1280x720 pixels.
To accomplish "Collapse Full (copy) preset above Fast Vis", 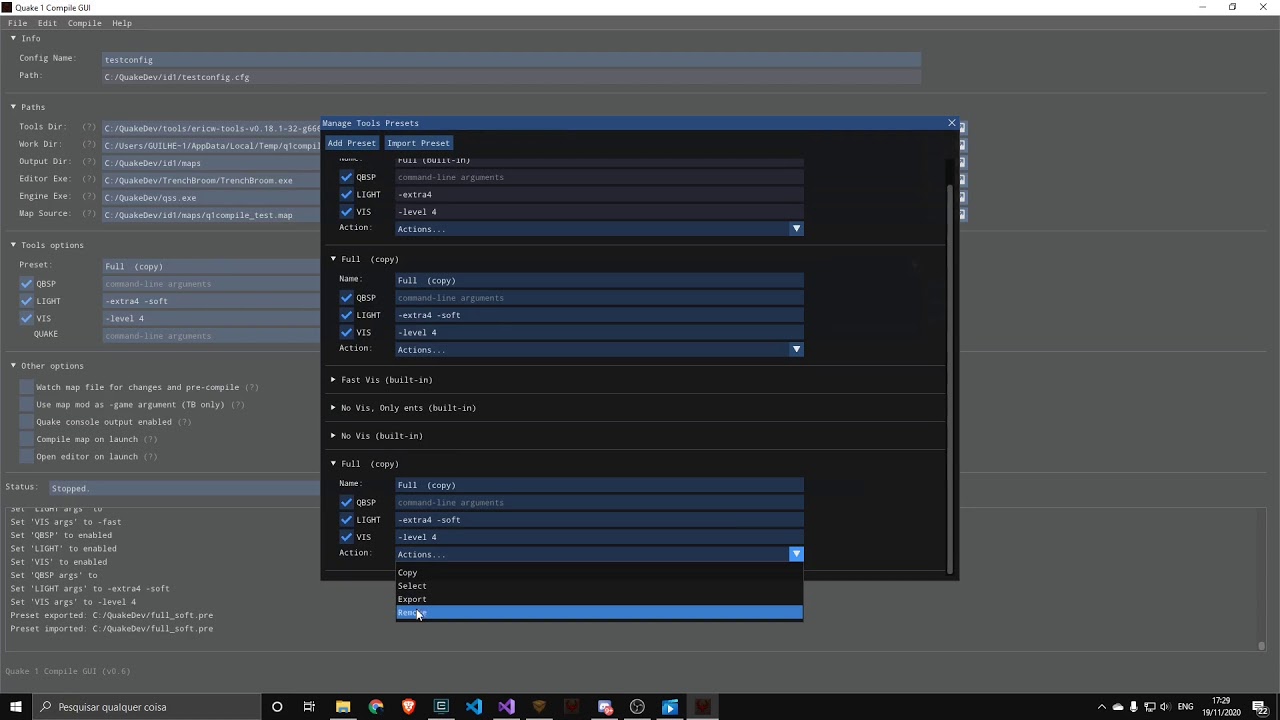I will (x=334, y=259).
